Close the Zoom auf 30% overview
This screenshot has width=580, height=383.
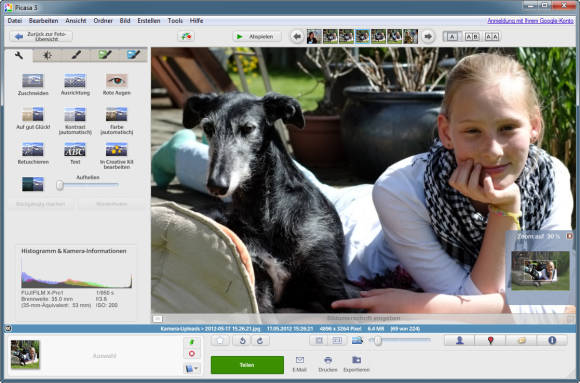click(x=570, y=236)
